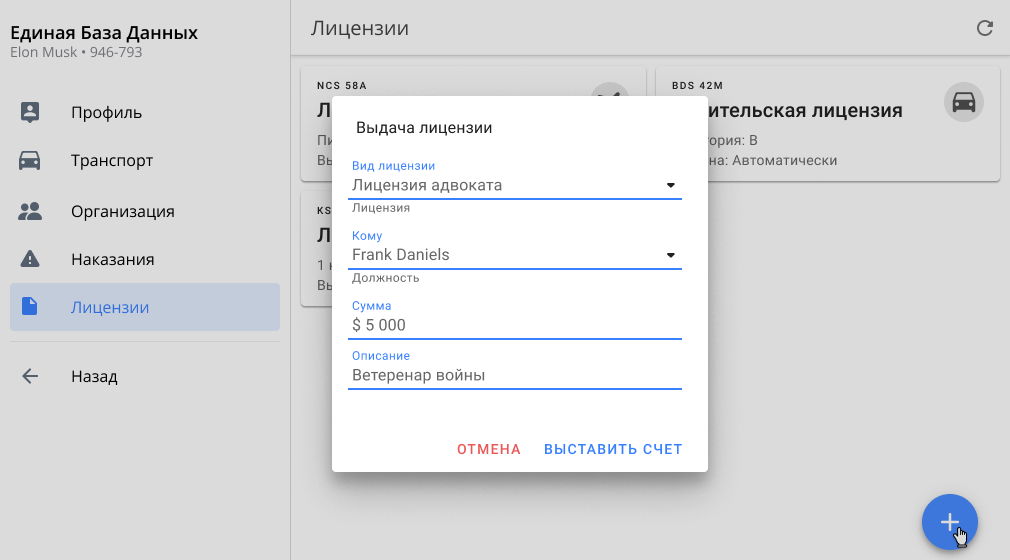Go to Наказания section
Screen dimensions: 1010x560
click(x=112, y=259)
